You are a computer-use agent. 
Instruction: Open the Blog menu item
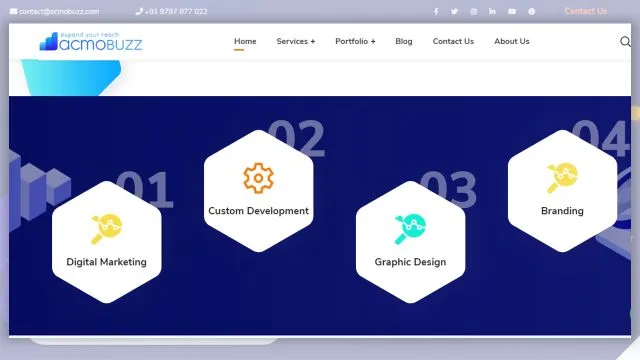pos(404,41)
